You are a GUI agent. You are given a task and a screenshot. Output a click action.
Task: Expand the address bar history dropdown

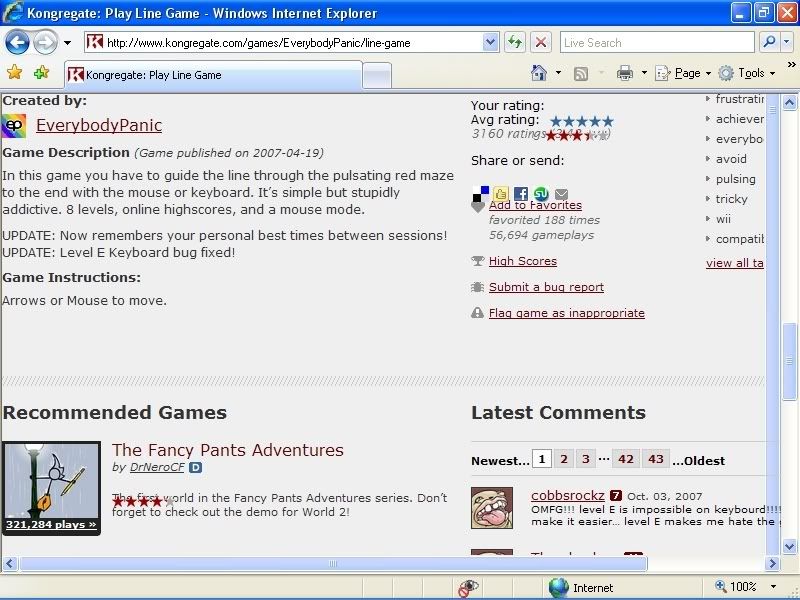coord(490,42)
